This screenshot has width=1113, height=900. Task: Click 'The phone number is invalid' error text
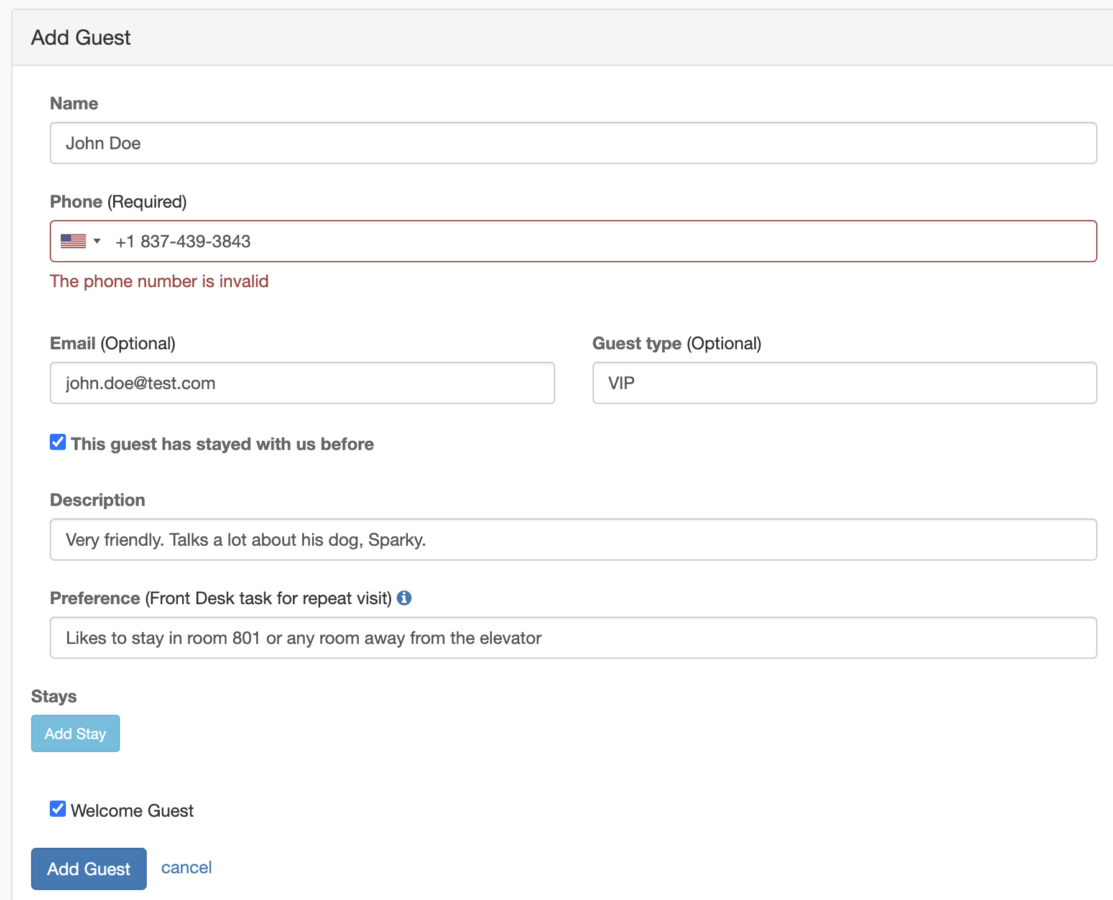tap(159, 281)
